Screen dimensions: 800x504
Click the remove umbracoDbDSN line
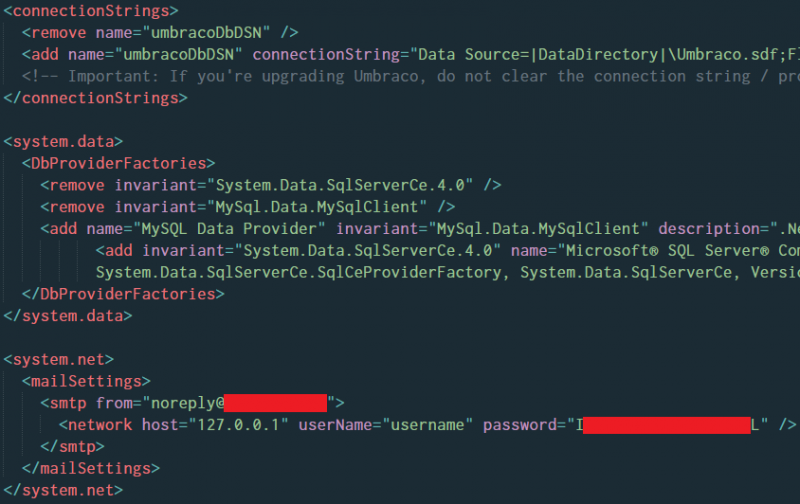(x=160, y=33)
